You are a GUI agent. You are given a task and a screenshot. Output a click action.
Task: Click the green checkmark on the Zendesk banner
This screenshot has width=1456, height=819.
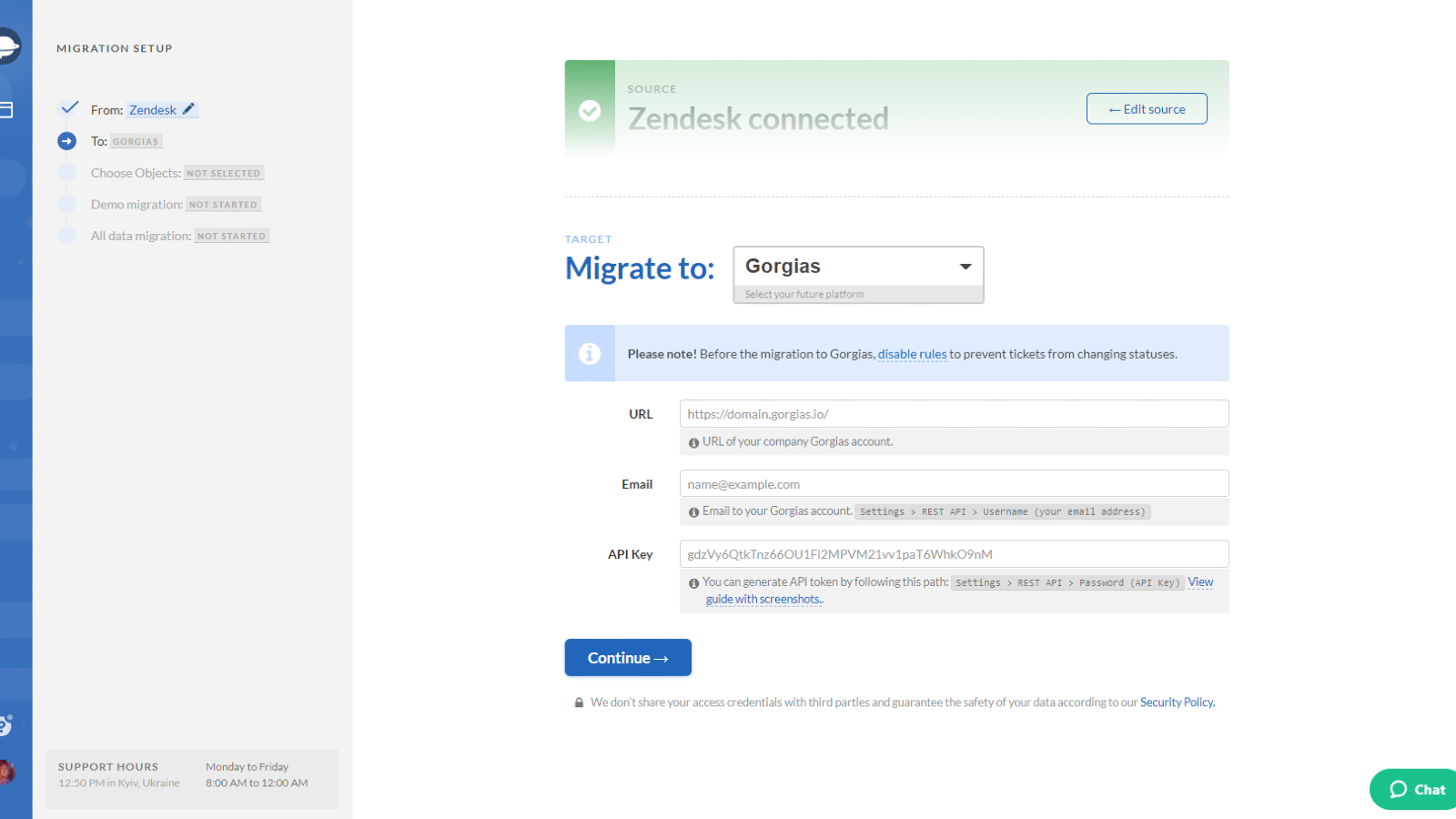591,111
